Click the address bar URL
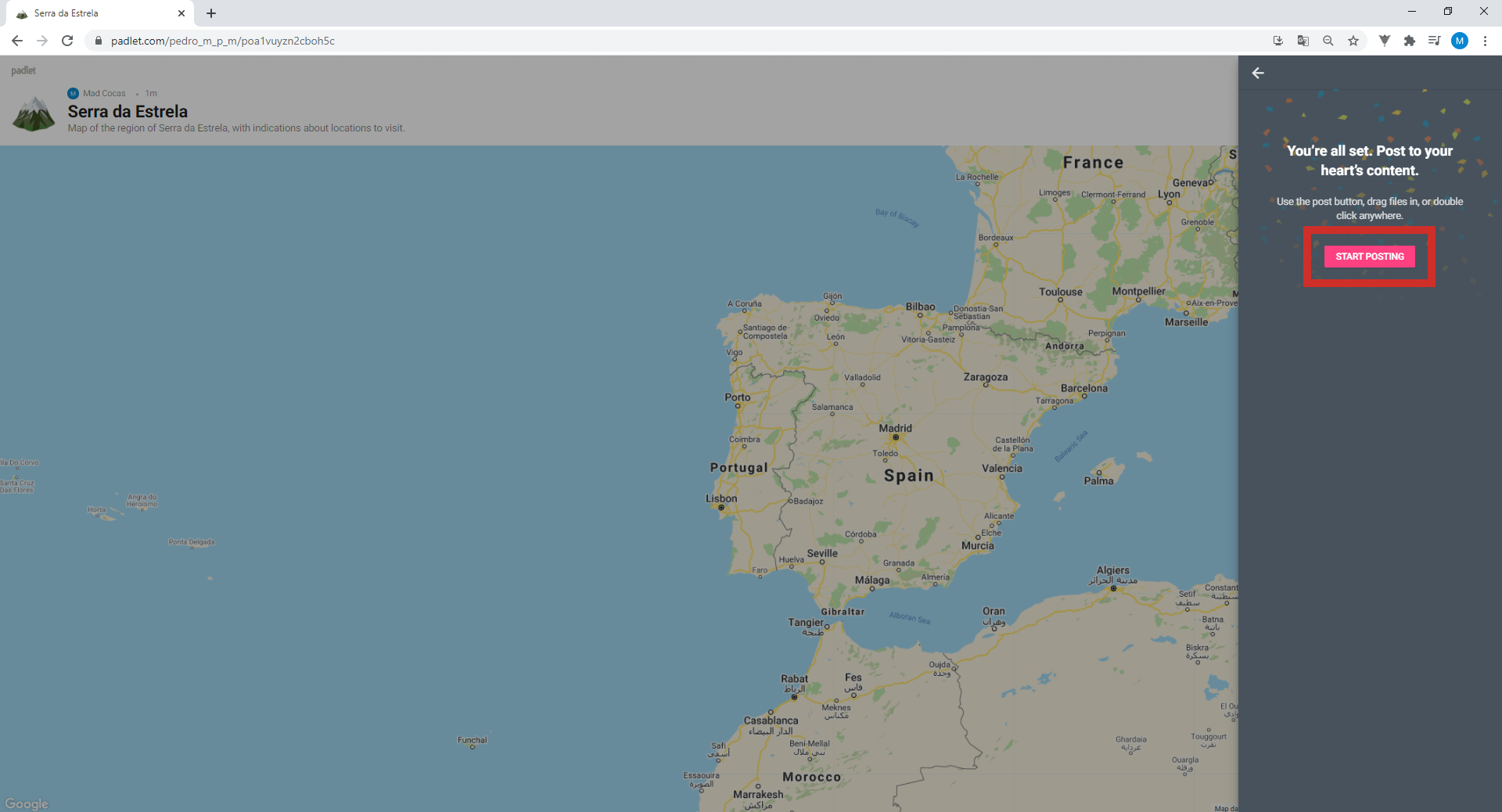1502x812 pixels. click(x=223, y=41)
